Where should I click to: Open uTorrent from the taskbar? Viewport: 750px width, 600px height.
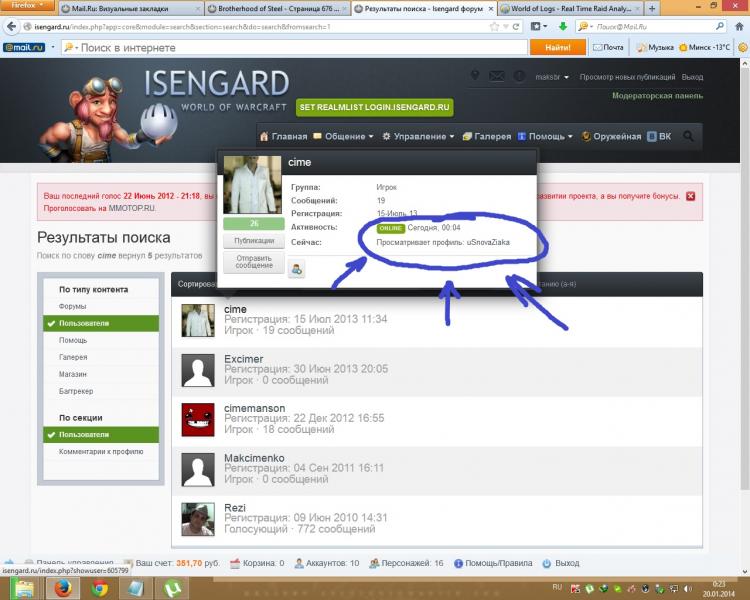pos(173,588)
